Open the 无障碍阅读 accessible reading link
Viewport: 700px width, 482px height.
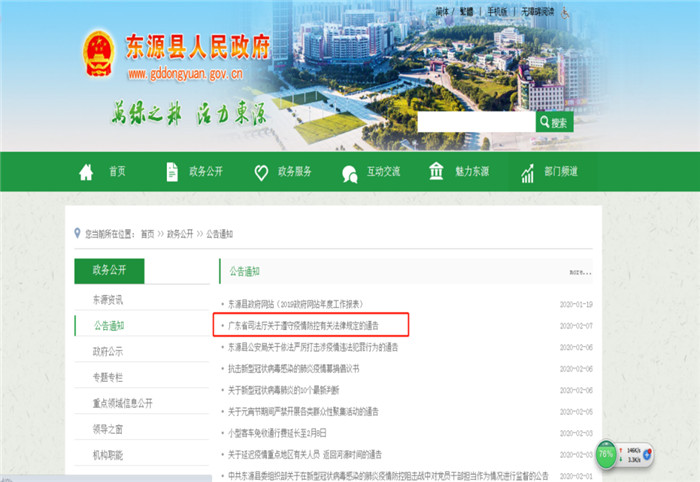[x=538, y=12]
